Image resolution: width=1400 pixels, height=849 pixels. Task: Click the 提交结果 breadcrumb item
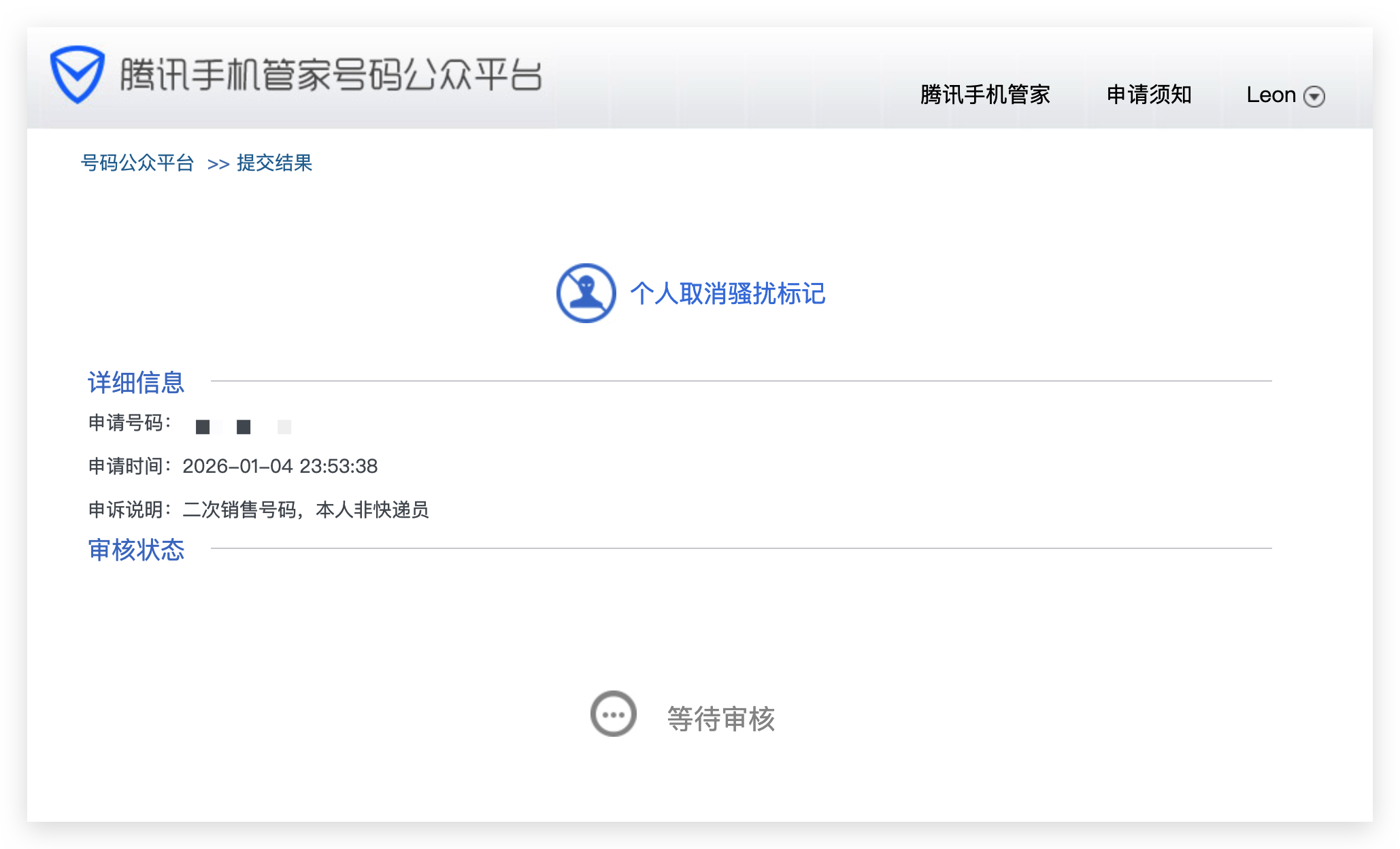coord(274,163)
